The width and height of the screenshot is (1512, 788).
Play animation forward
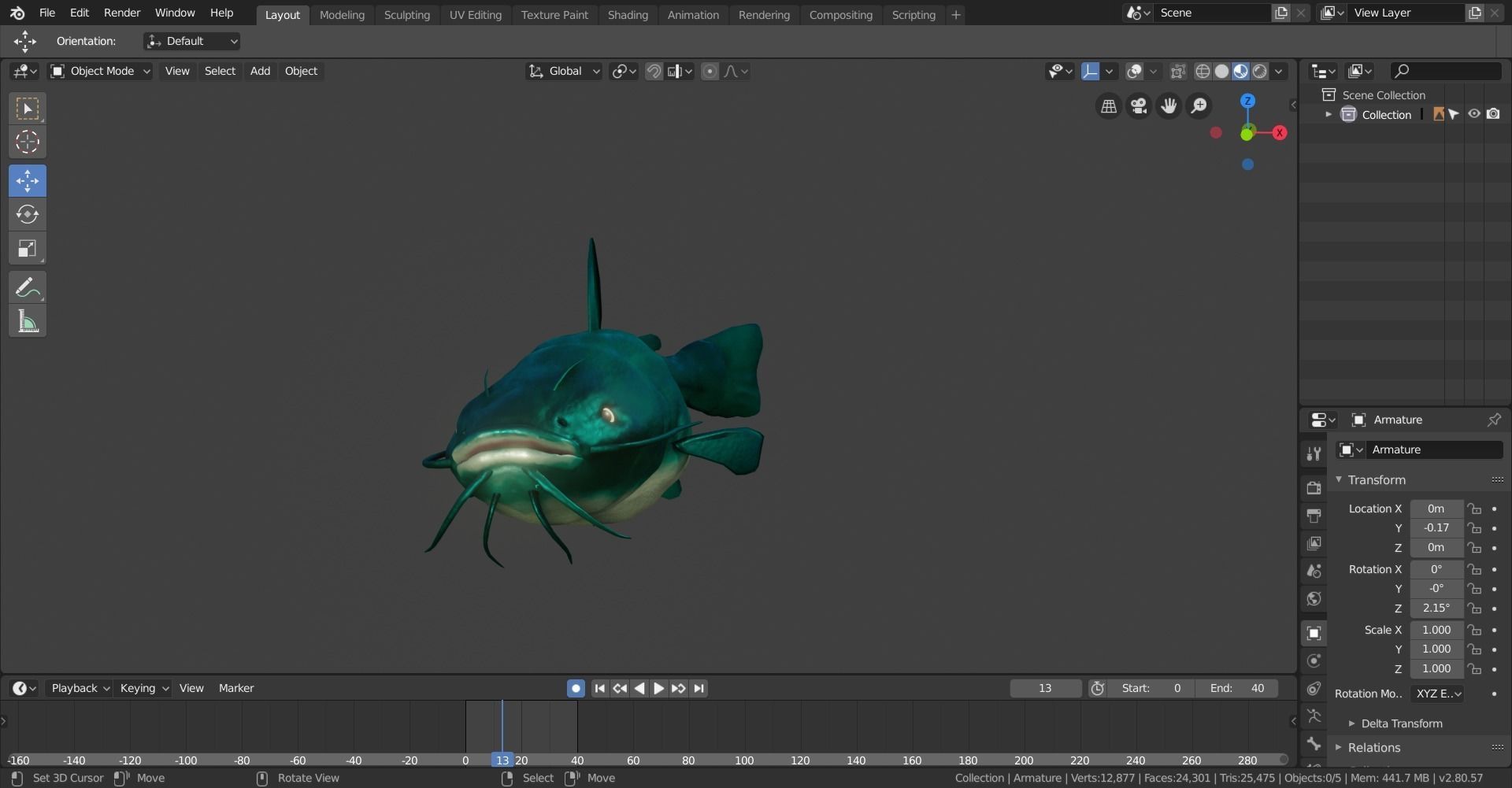[658, 688]
